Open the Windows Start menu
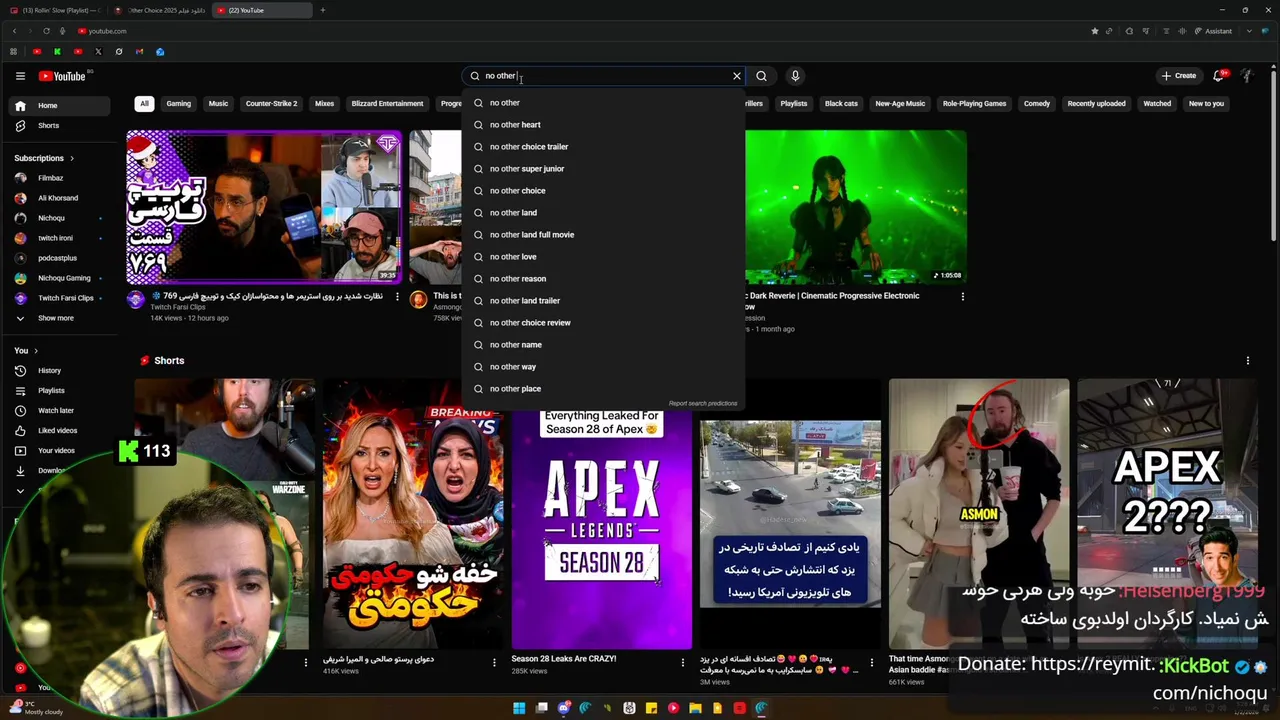The image size is (1280, 720). [x=519, y=708]
